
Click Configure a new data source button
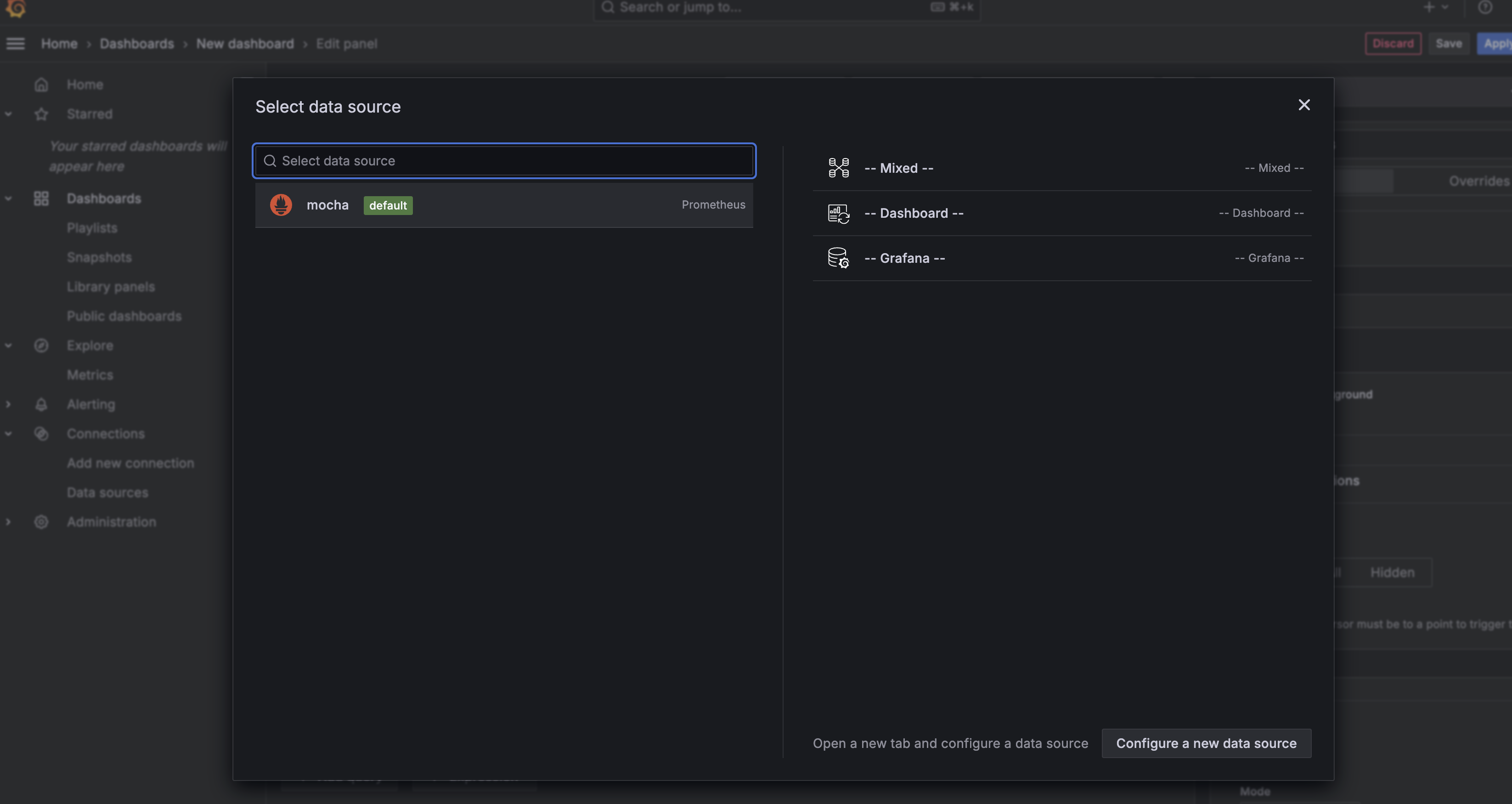[x=1206, y=743]
